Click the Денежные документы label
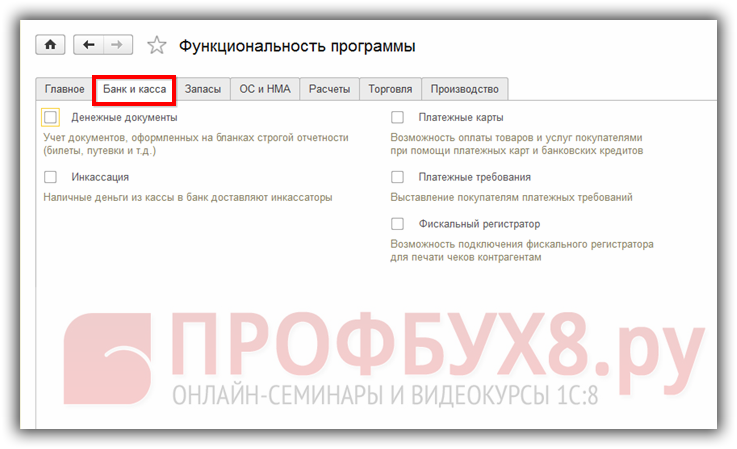737x449 pixels. point(124,117)
